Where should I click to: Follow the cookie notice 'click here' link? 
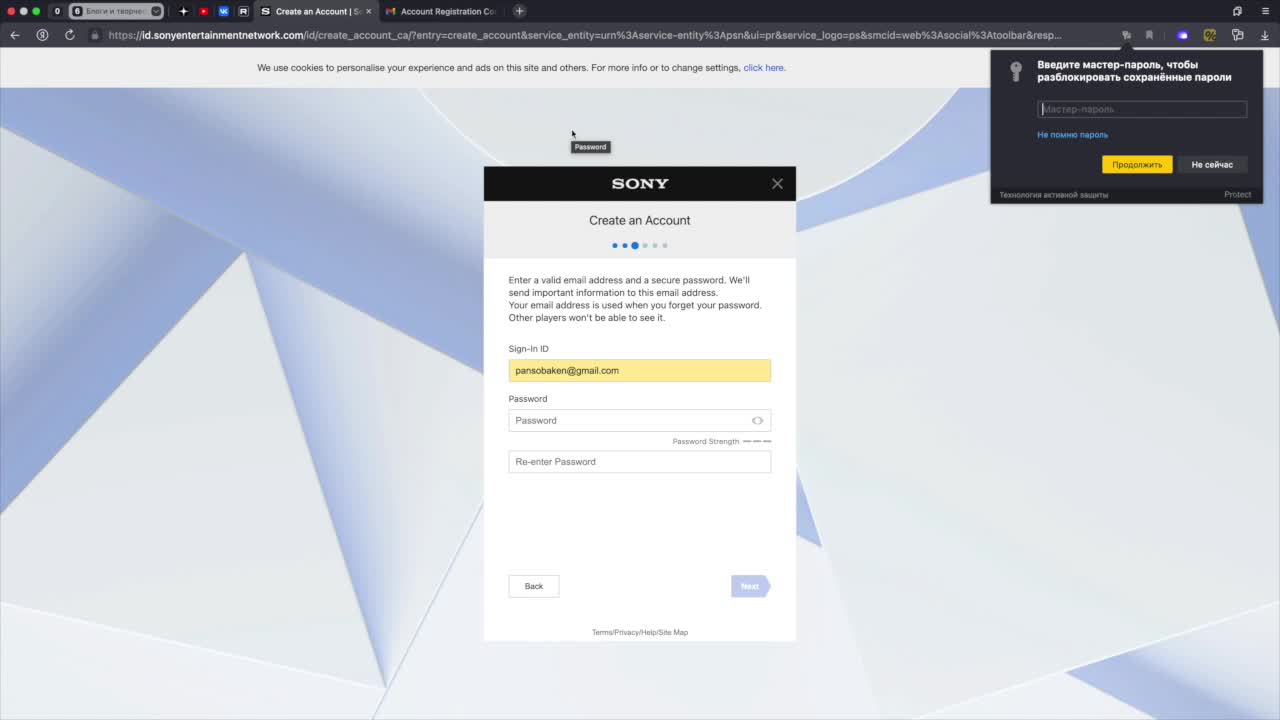(x=764, y=68)
